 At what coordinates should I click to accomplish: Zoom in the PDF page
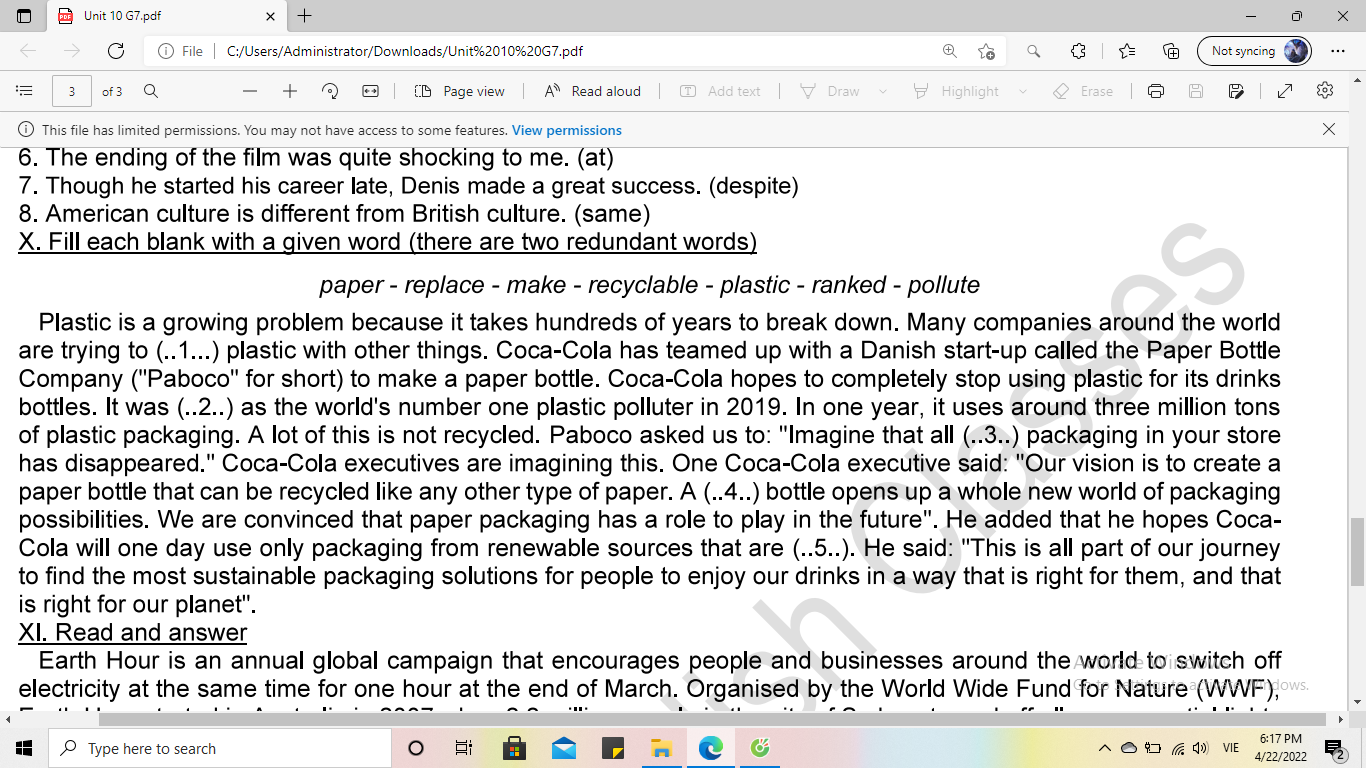[290, 91]
